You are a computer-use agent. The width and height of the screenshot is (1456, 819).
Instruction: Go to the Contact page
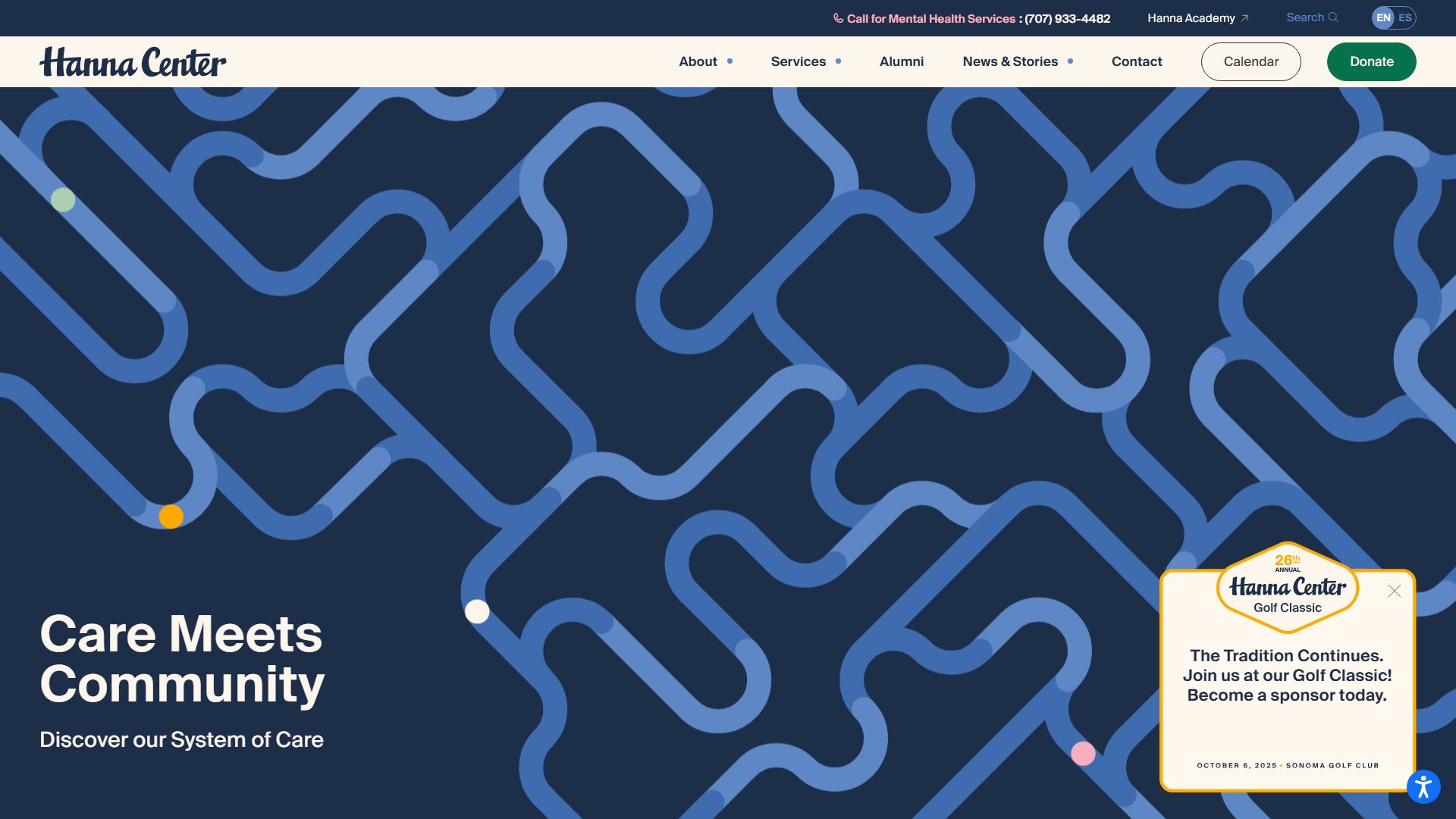[1136, 61]
